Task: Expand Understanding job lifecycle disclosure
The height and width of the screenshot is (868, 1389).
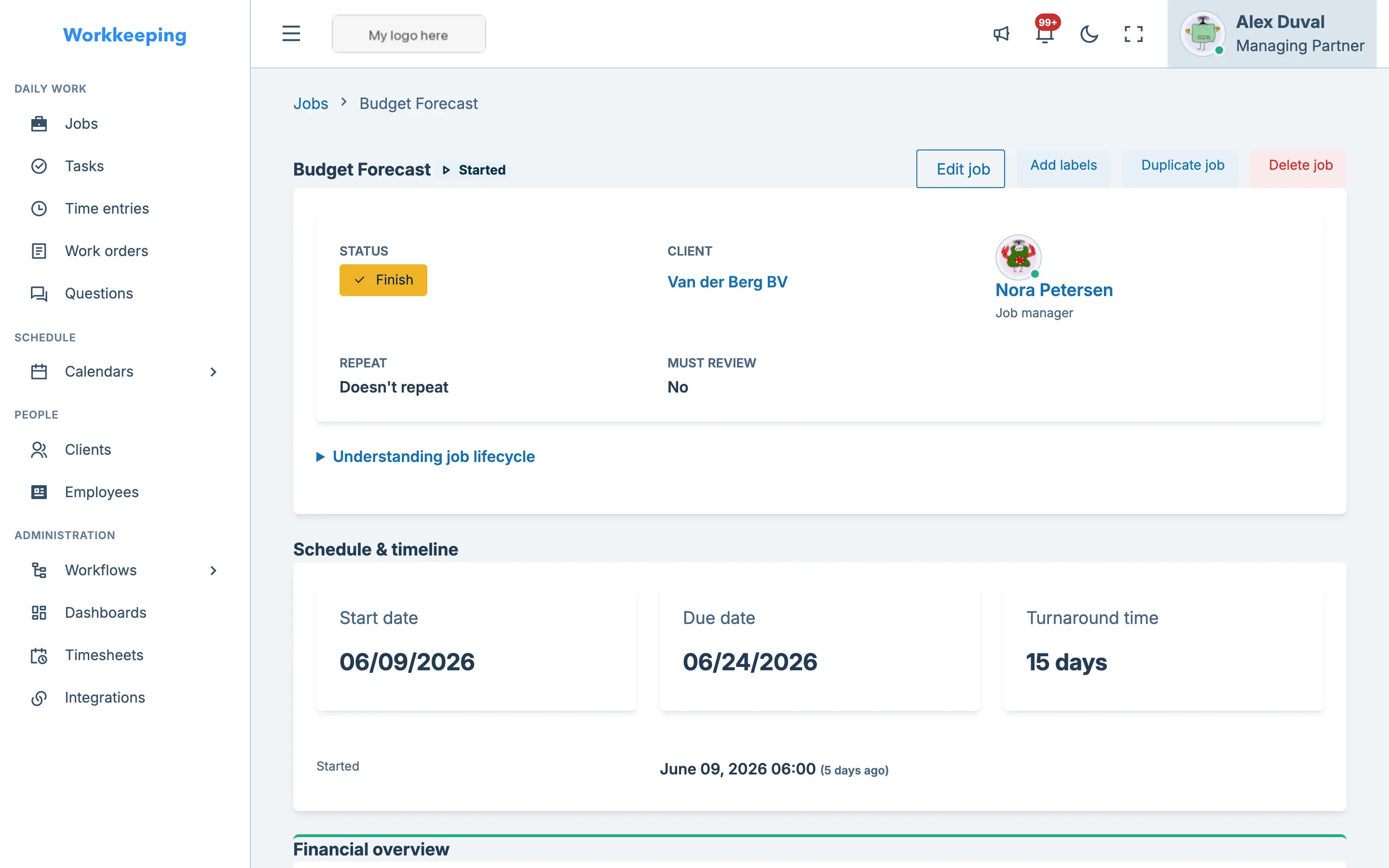Action: 425,456
